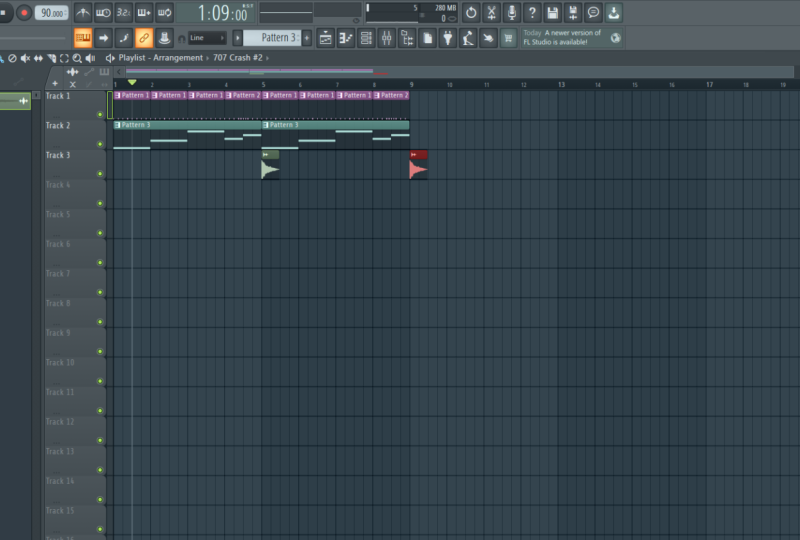Select the zoom magnifier tool

[77, 58]
